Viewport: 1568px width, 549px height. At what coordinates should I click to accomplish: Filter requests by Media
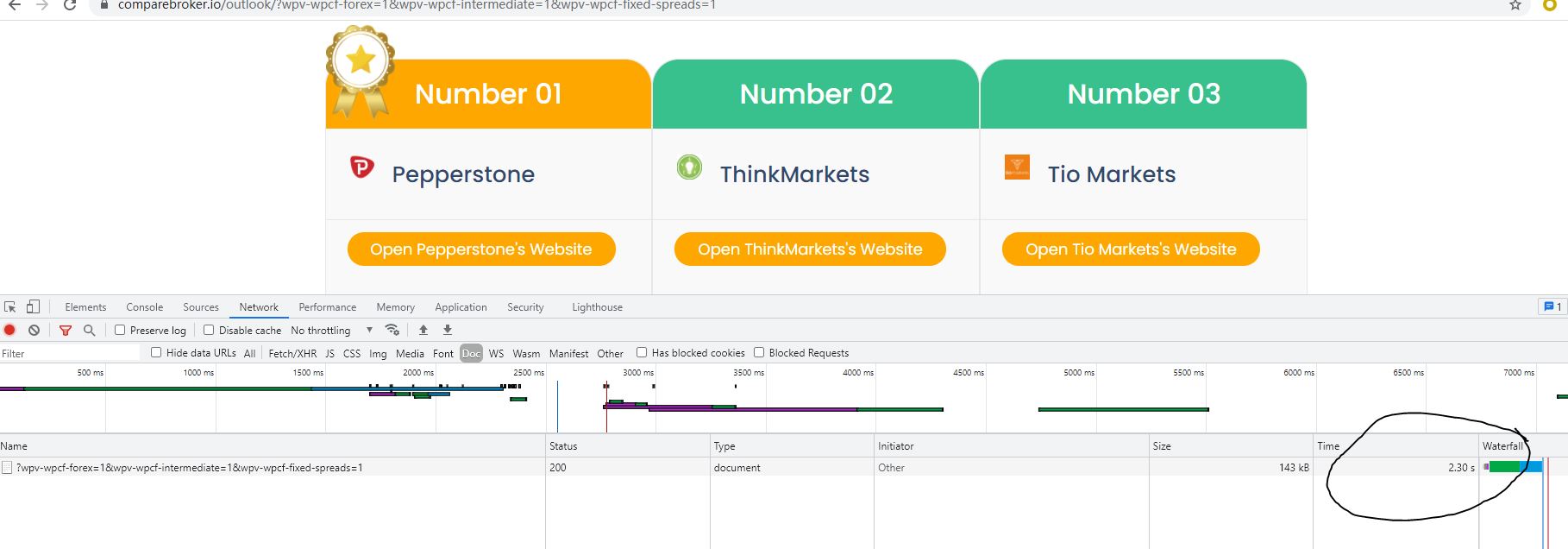410,353
